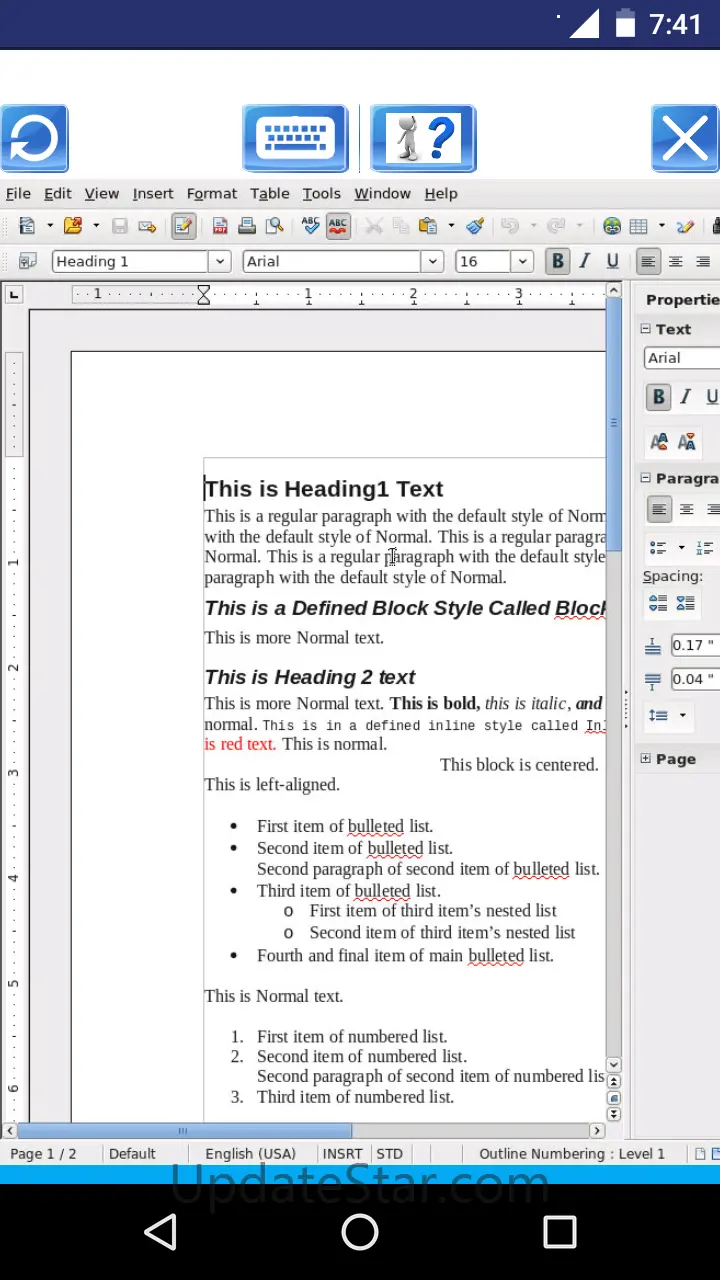The width and height of the screenshot is (720, 1280).
Task: Expand the Page section in sidebar
Action: coord(646,759)
